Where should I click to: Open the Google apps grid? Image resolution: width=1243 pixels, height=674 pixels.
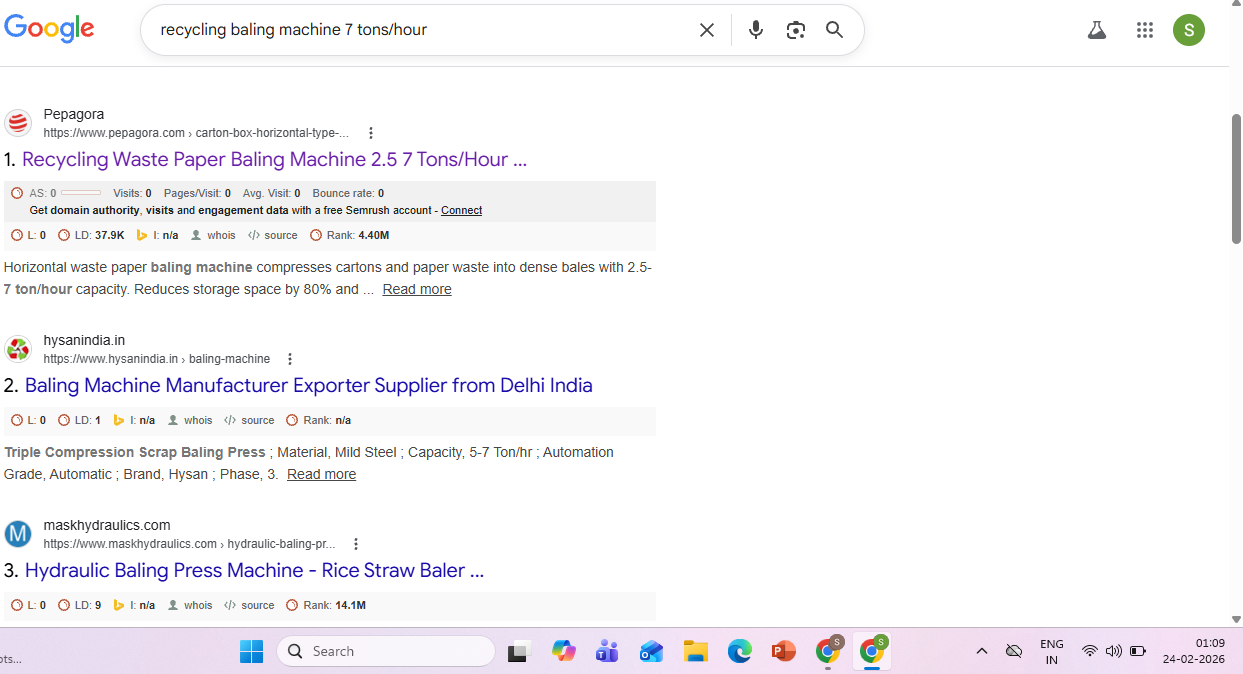1145,30
